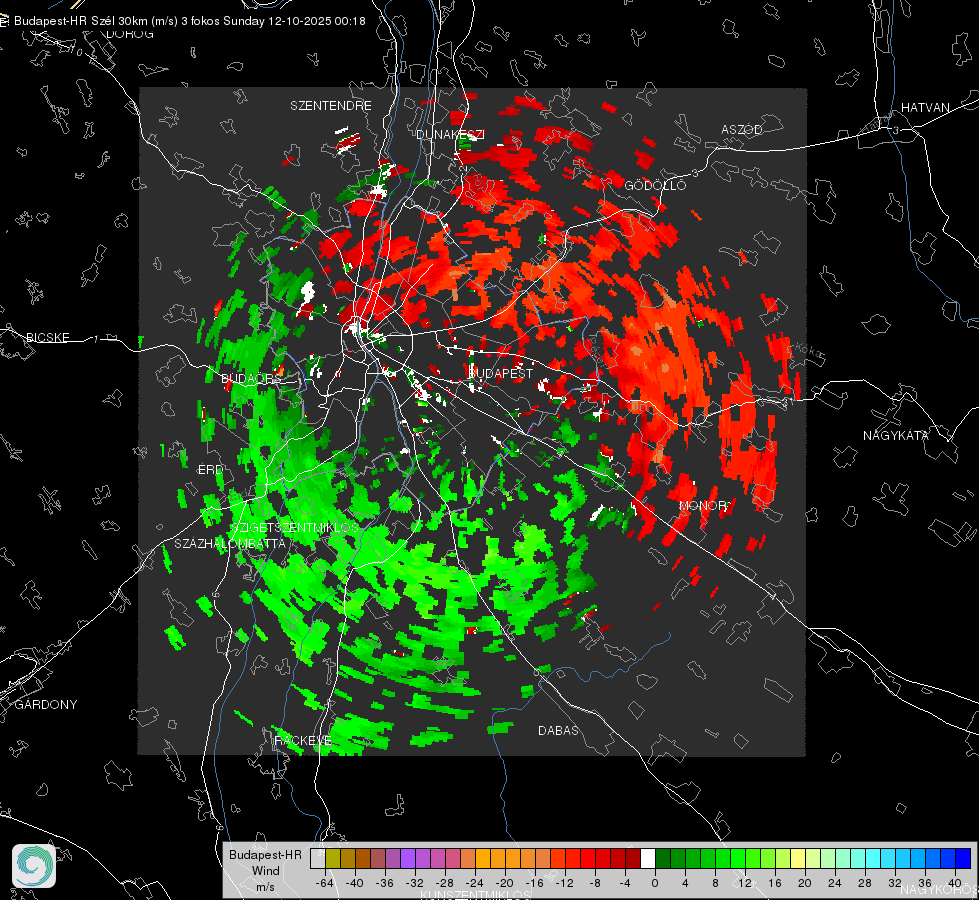This screenshot has width=979, height=900.
Task: Click the BUDAÖRS town label
Action: [x=251, y=379]
